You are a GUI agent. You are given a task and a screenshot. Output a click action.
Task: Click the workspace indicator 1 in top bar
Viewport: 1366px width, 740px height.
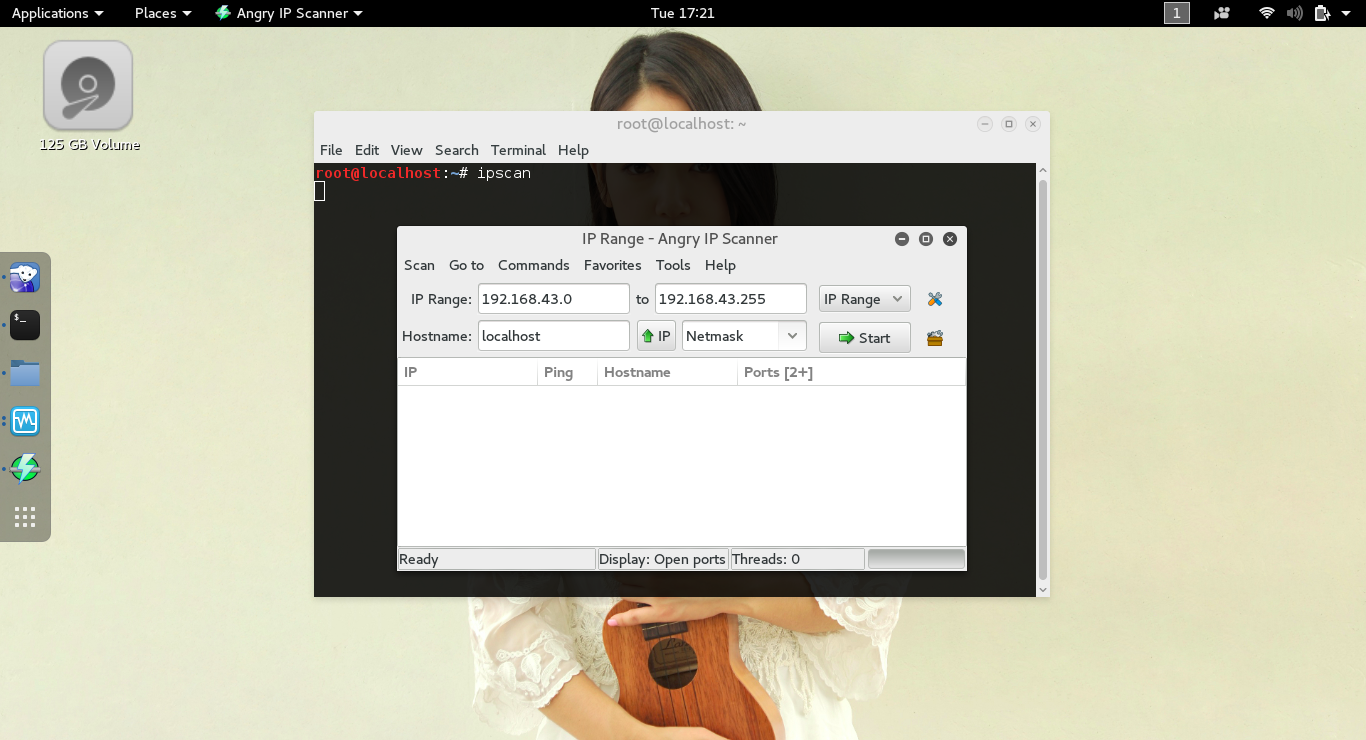click(1177, 13)
